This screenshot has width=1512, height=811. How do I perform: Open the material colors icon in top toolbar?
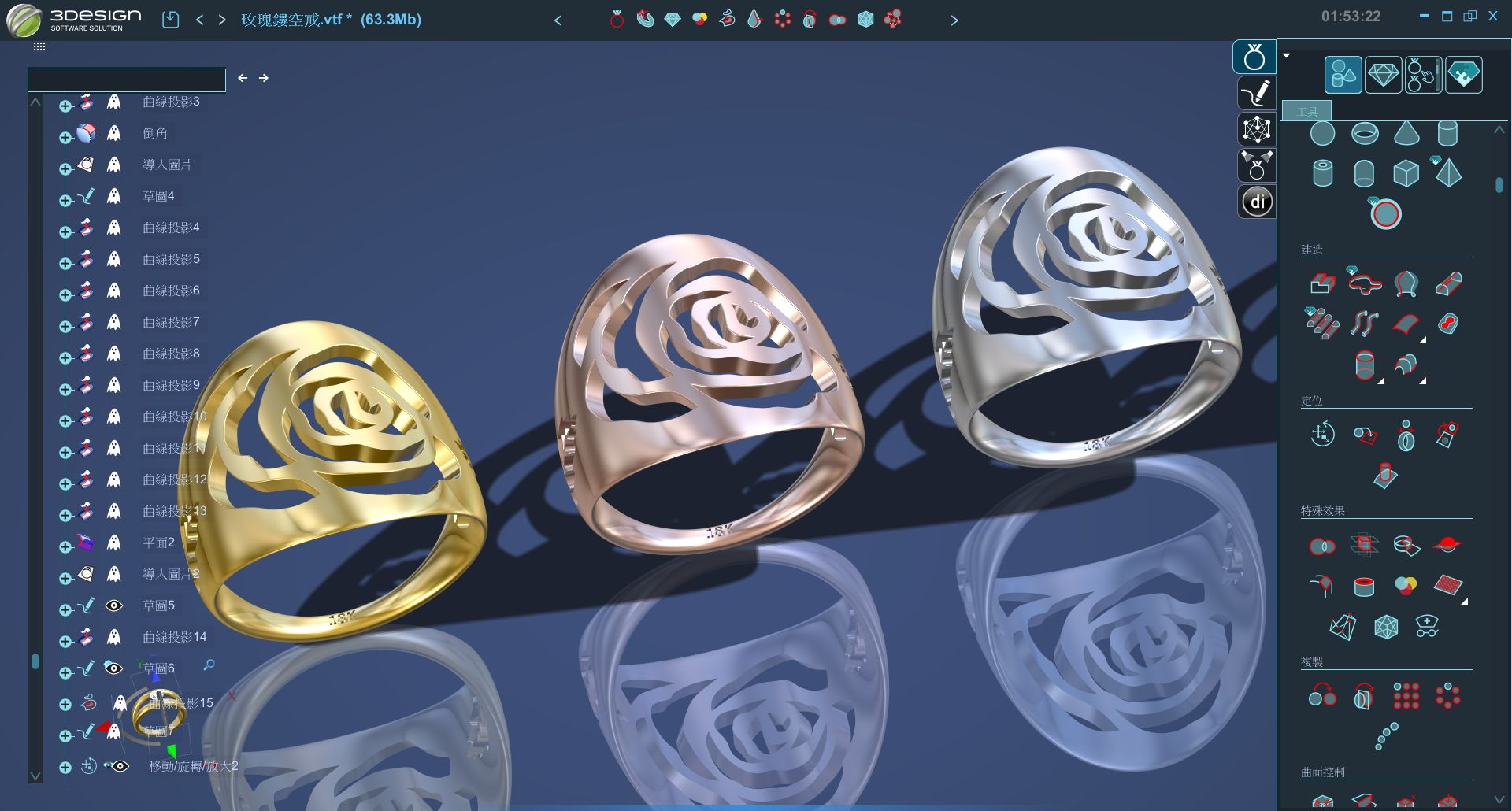(x=699, y=19)
